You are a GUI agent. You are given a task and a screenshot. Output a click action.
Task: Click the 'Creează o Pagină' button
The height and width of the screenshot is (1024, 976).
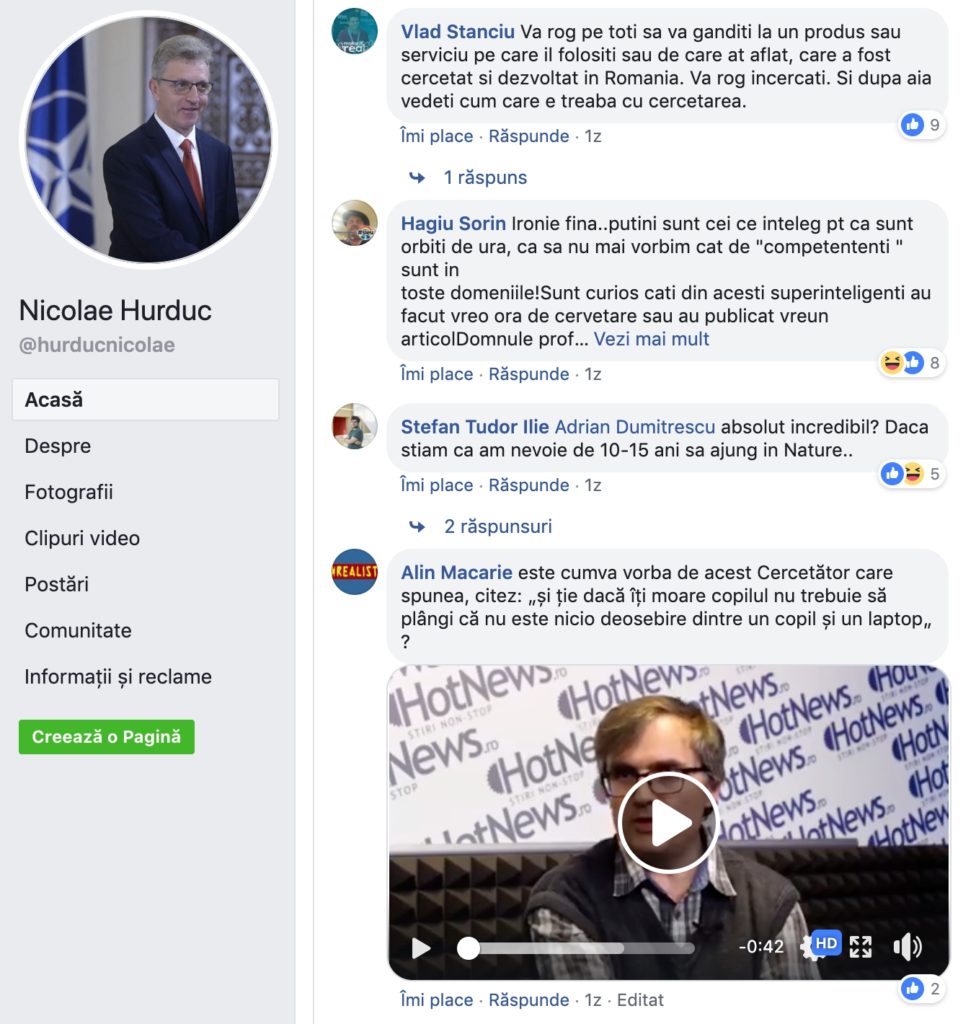[x=106, y=737]
